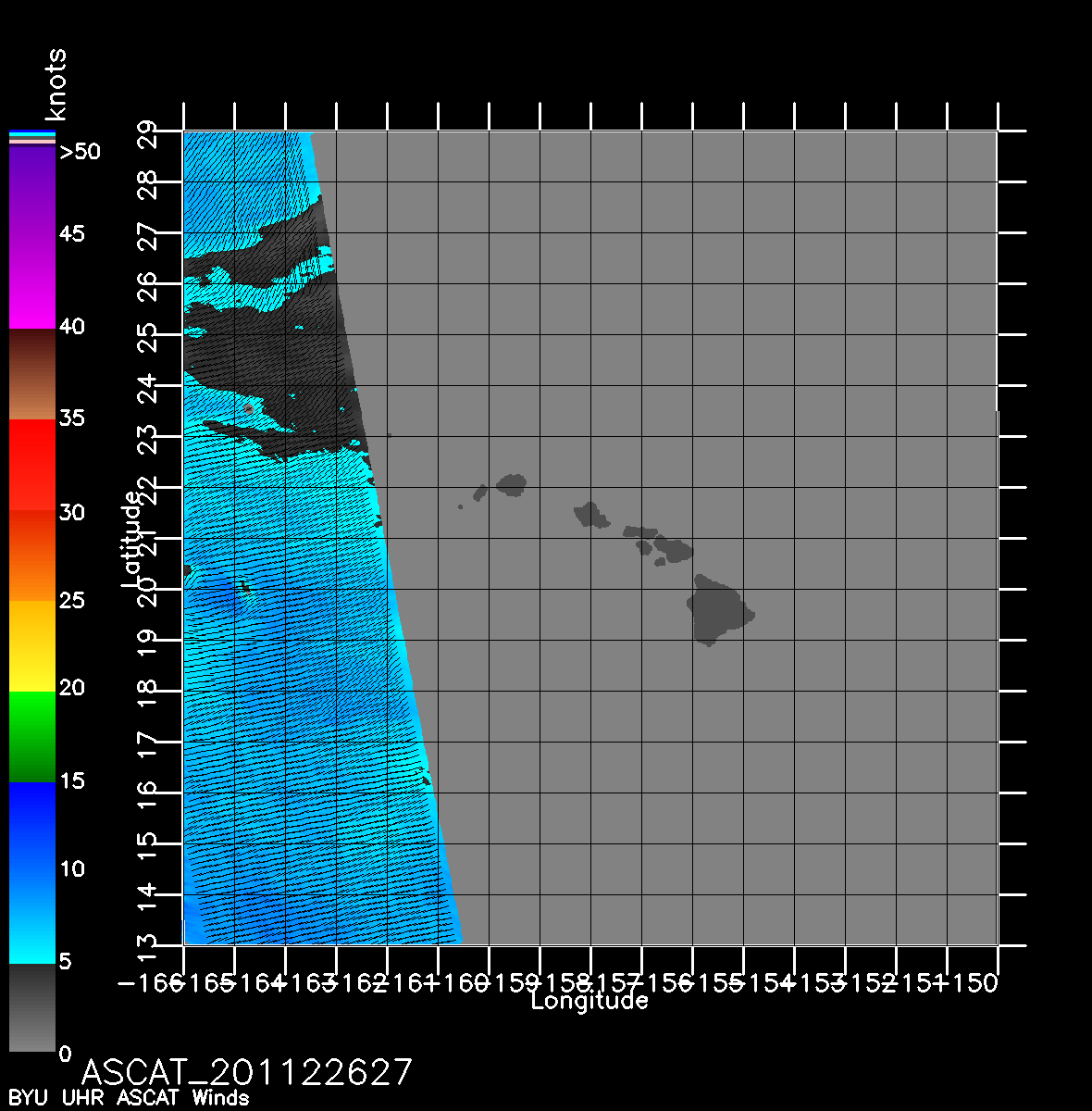Click the ASCAT_201122627 title text
Screen dimensions: 1092x1111
click(247, 1072)
